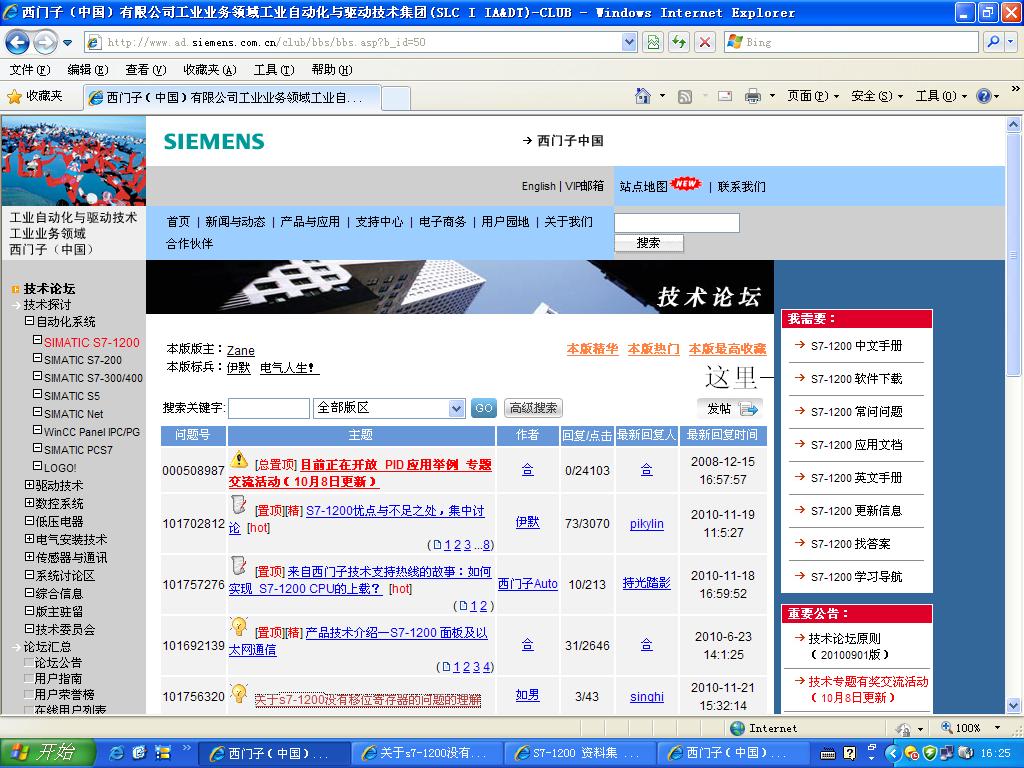Click the Bing search magnifier button
The image size is (1024, 768).
(x=993, y=42)
